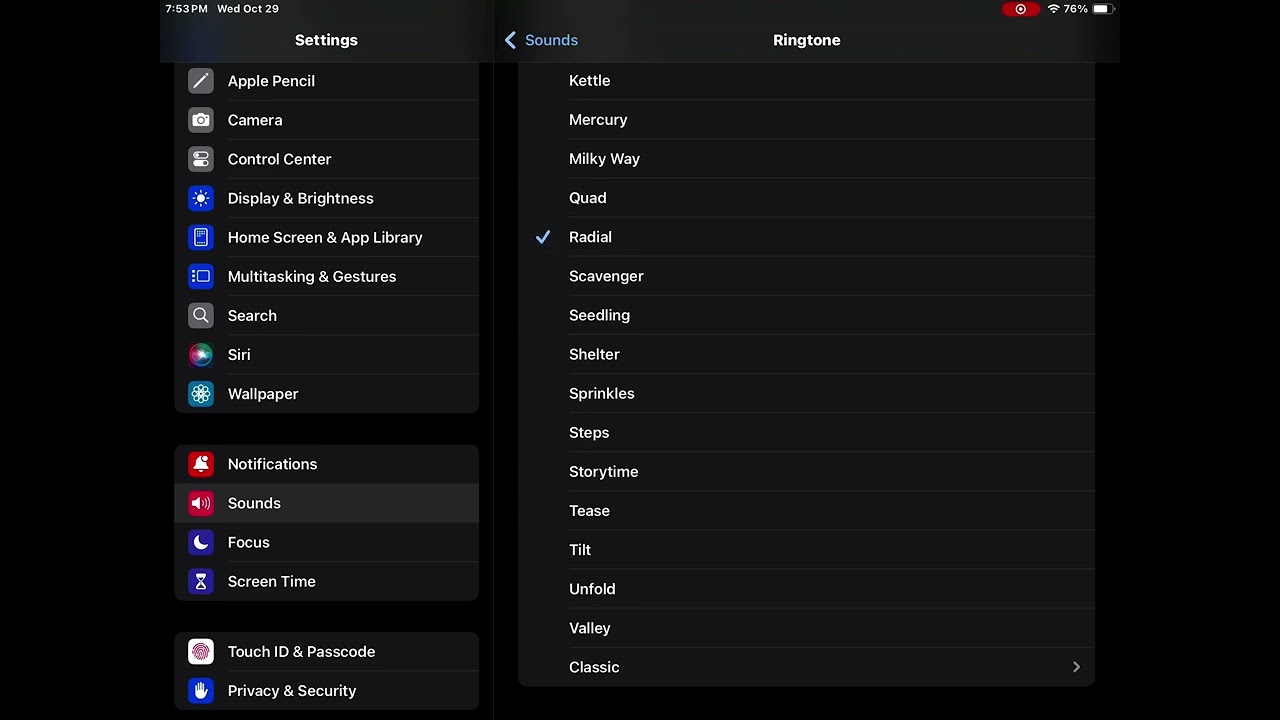This screenshot has height=720, width=1280.
Task: Open Focus settings label
Action: (249, 542)
